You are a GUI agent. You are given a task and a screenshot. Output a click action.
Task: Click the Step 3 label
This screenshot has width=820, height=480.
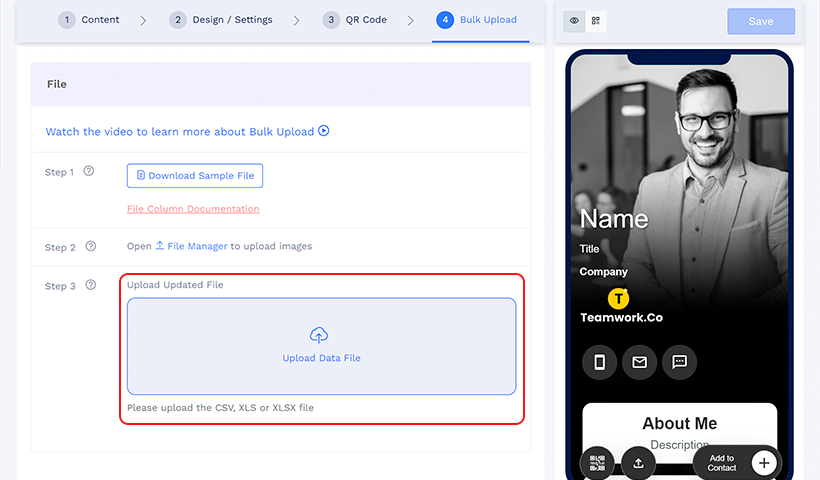coord(60,286)
